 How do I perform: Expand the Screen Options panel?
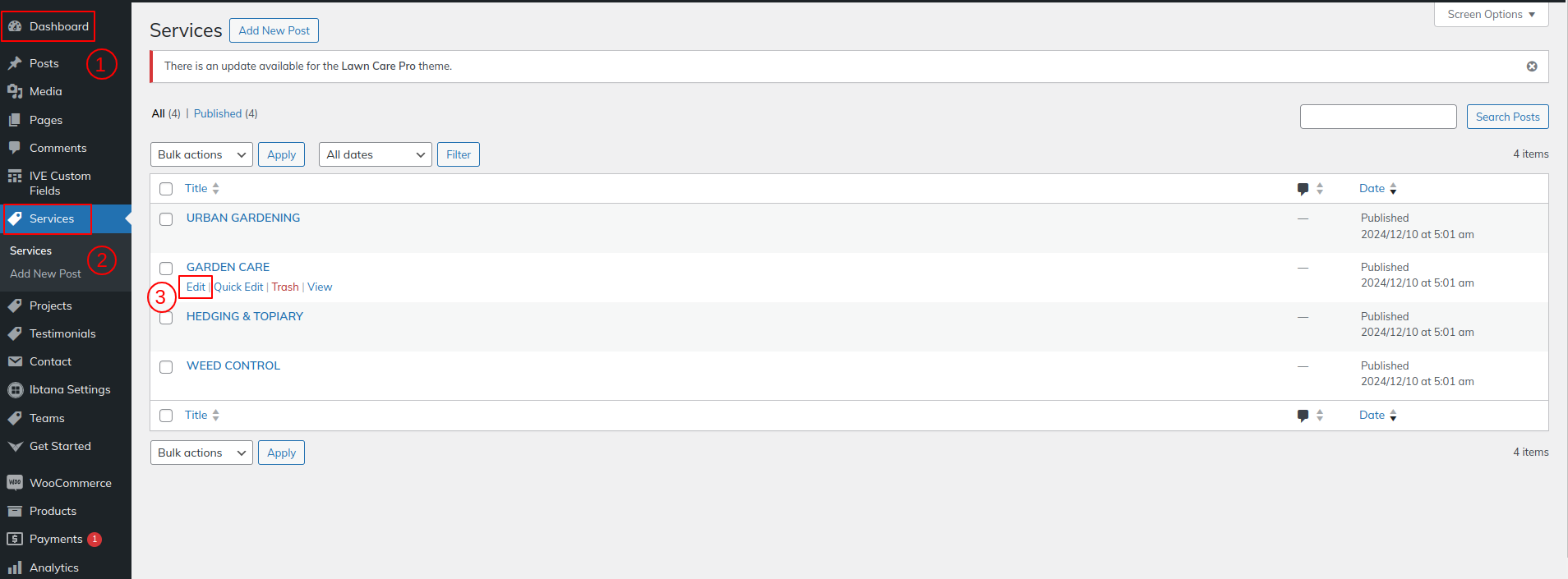click(1491, 15)
